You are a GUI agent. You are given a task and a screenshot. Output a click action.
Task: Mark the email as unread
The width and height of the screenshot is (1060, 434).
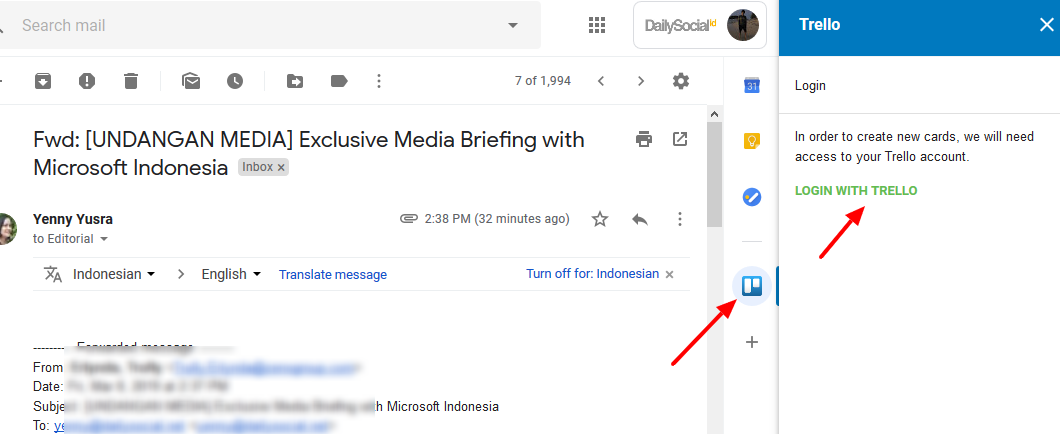tap(191, 81)
